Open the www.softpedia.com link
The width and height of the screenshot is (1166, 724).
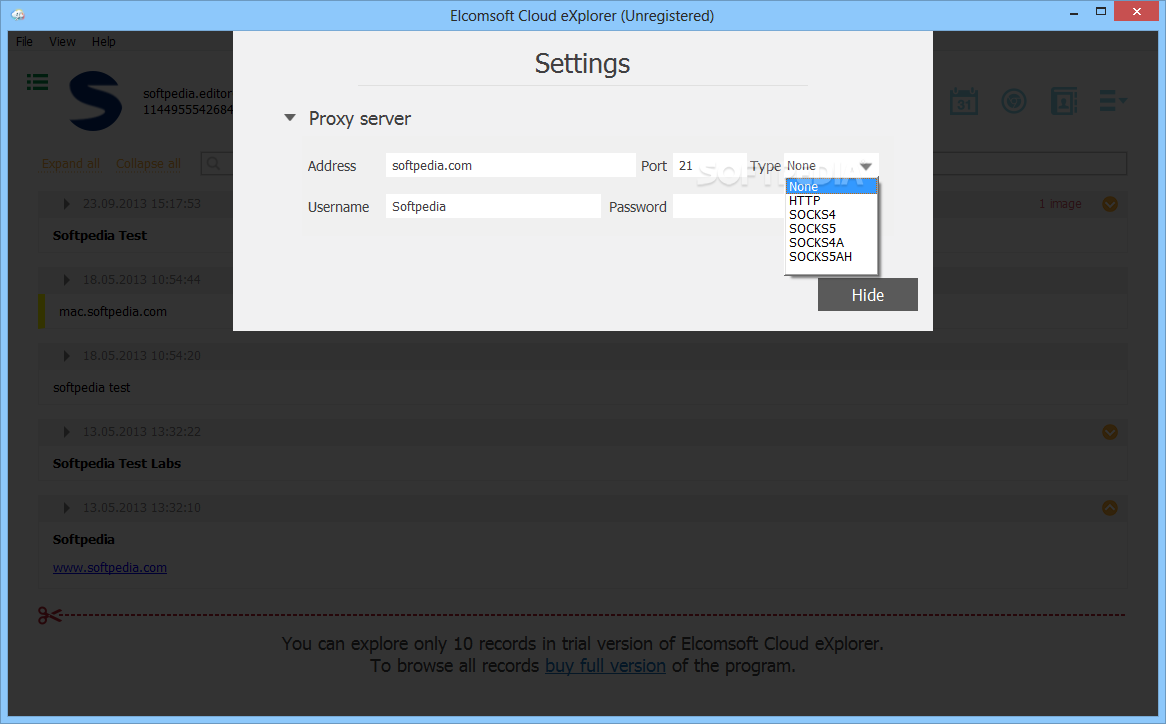click(110, 568)
